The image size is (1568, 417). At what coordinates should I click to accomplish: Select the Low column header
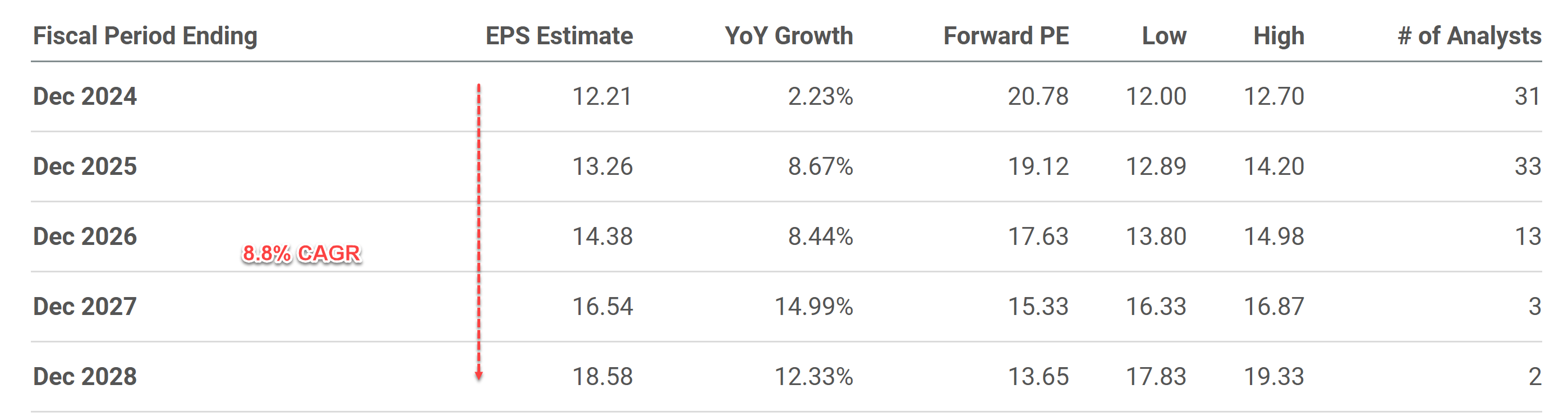1164,36
